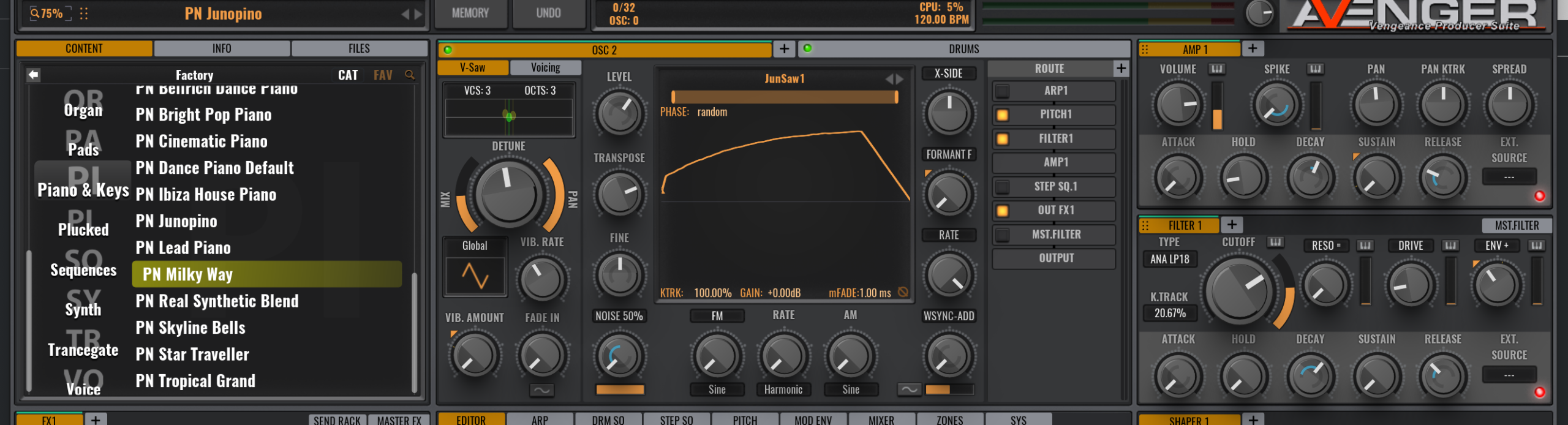Switch to ARP editor tab
Viewport: 1568px width, 425px height.
tap(540, 419)
